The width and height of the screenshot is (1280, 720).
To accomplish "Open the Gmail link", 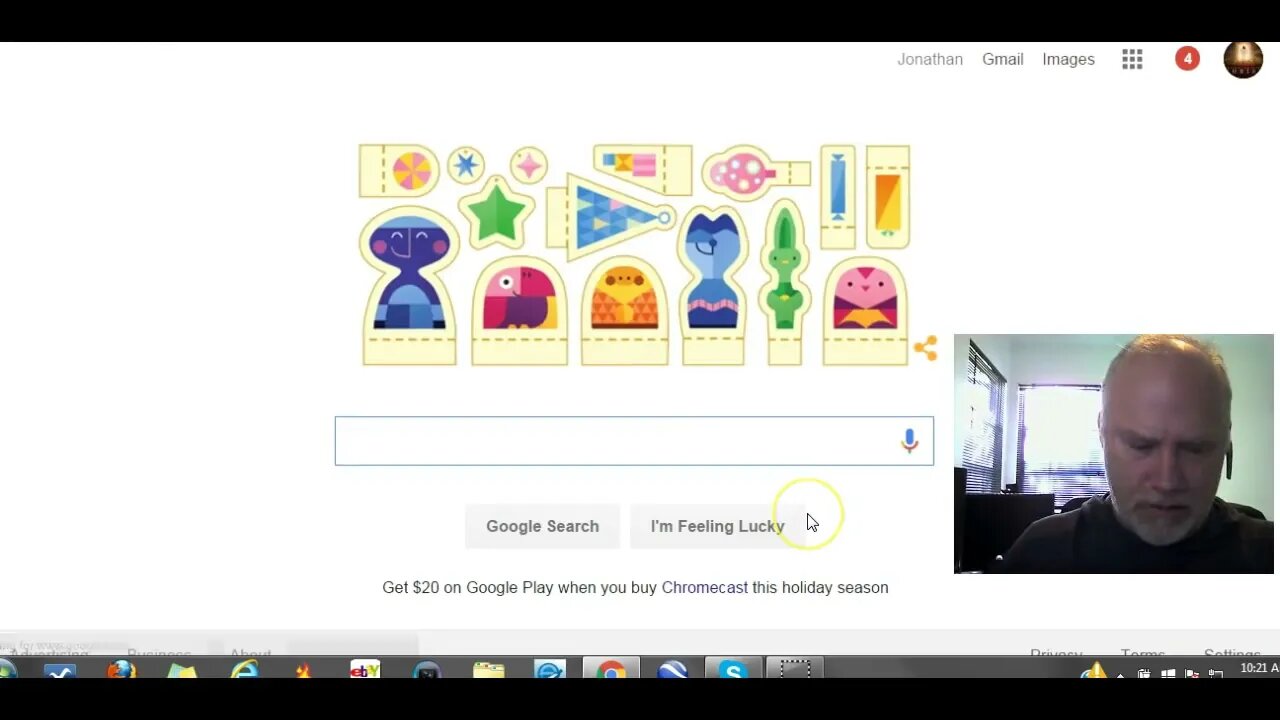I will (1002, 59).
